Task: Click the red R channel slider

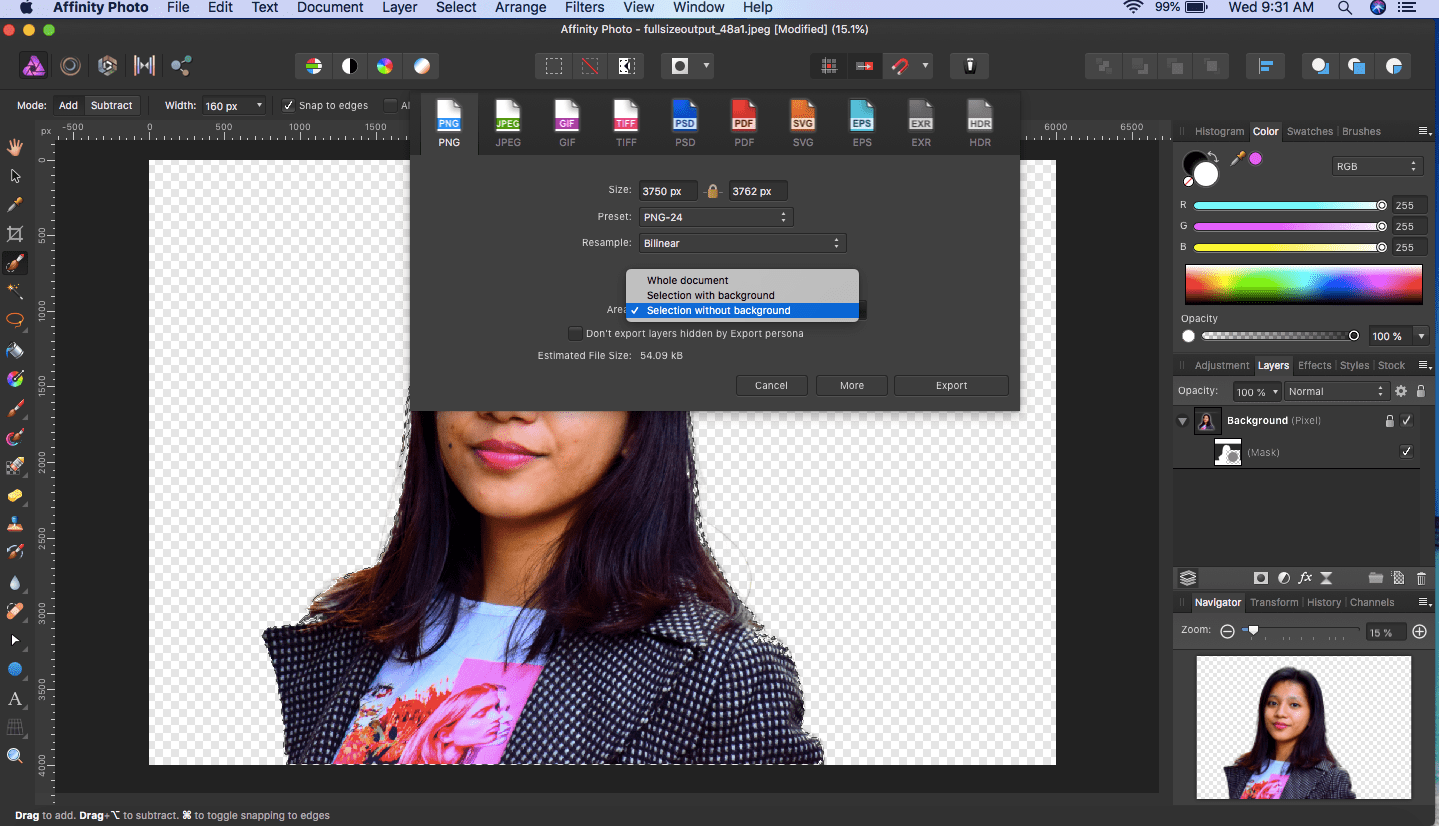Action: (x=1287, y=205)
